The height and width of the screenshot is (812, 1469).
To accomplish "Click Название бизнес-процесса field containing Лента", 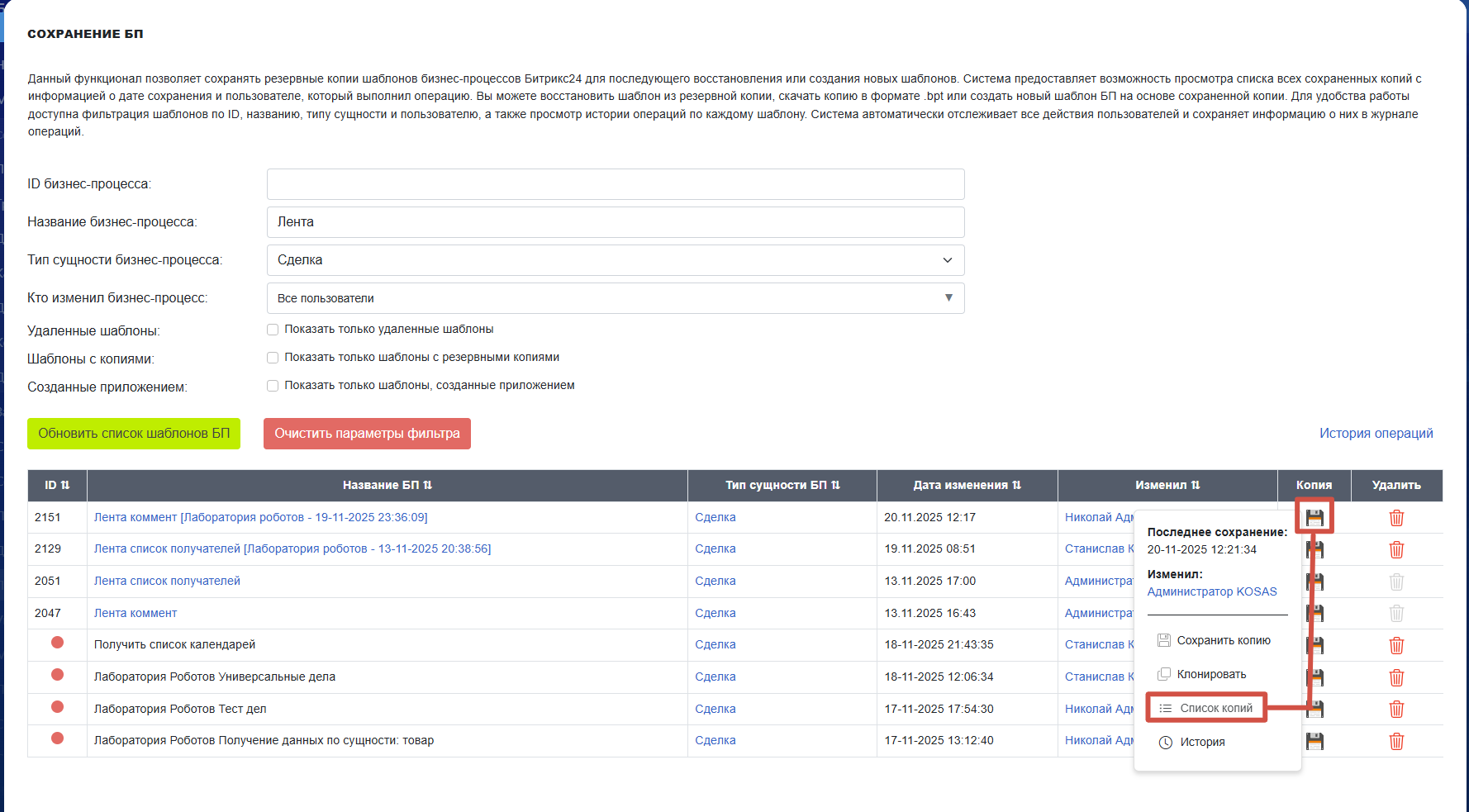I will (x=616, y=222).
